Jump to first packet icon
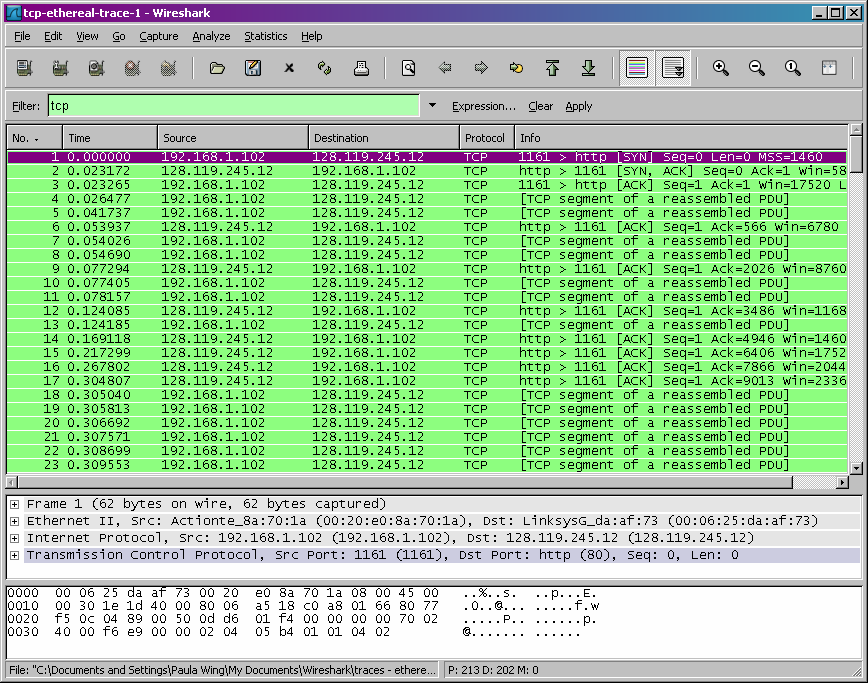This screenshot has width=868, height=683. click(552, 68)
